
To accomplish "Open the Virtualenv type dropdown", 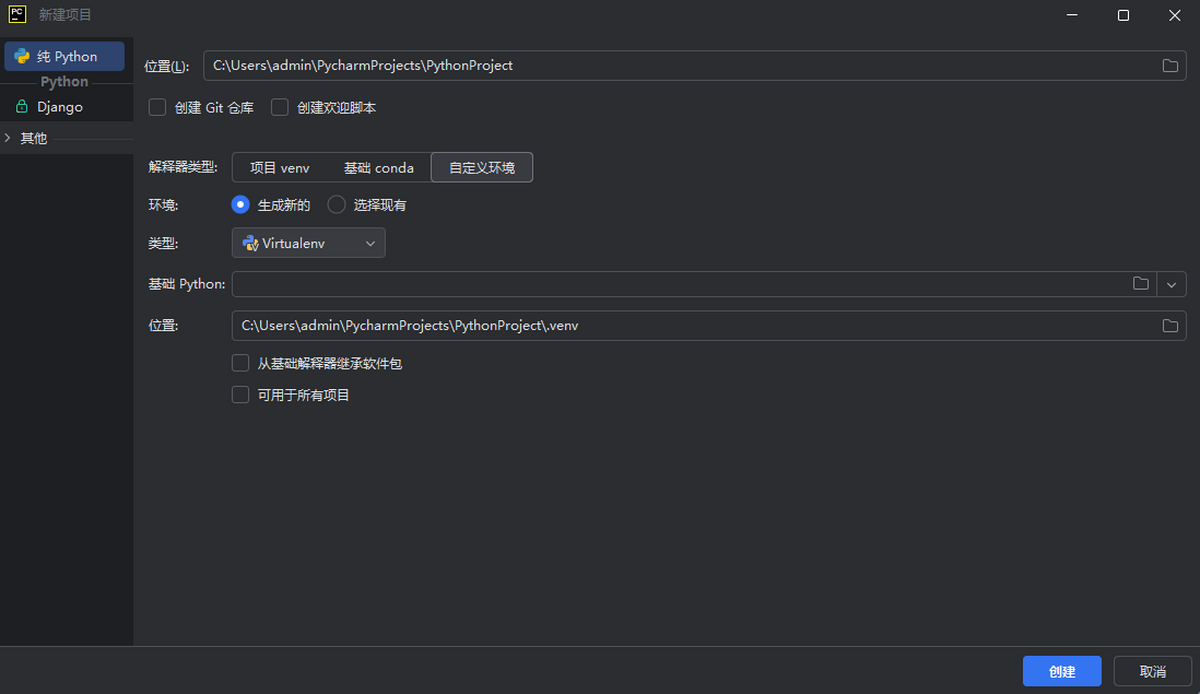I will pyautogui.click(x=308, y=243).
